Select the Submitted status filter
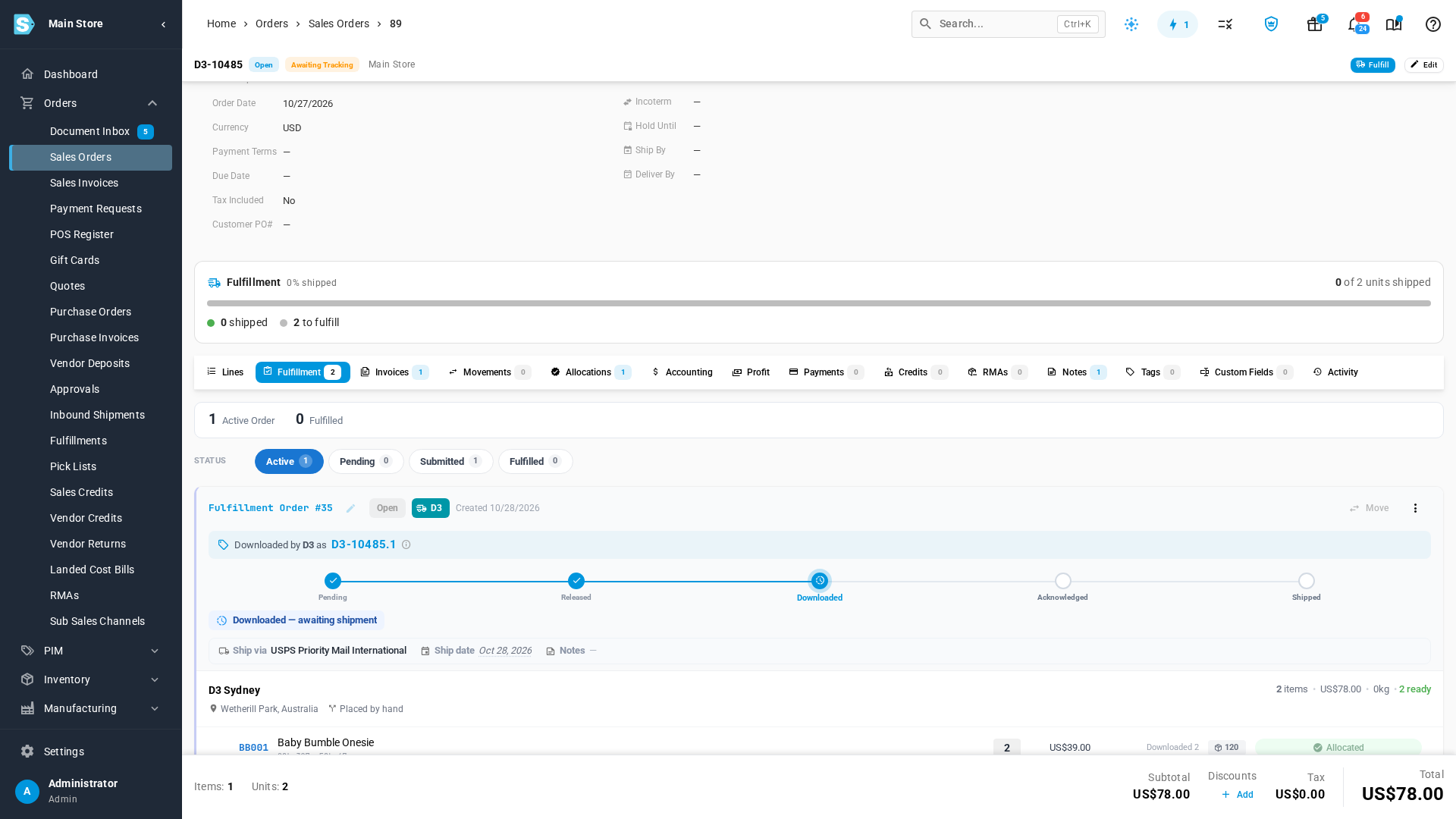Image resolution: width=1456 pixels, height=819 pixels. [450, 461]
